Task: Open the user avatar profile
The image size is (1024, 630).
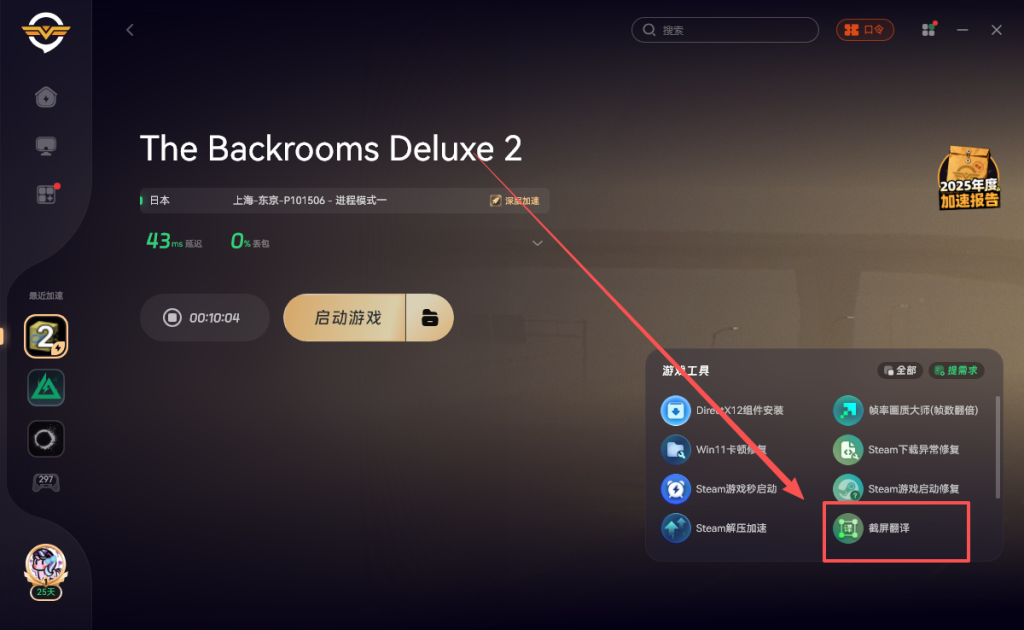Action: coord(46,566)
